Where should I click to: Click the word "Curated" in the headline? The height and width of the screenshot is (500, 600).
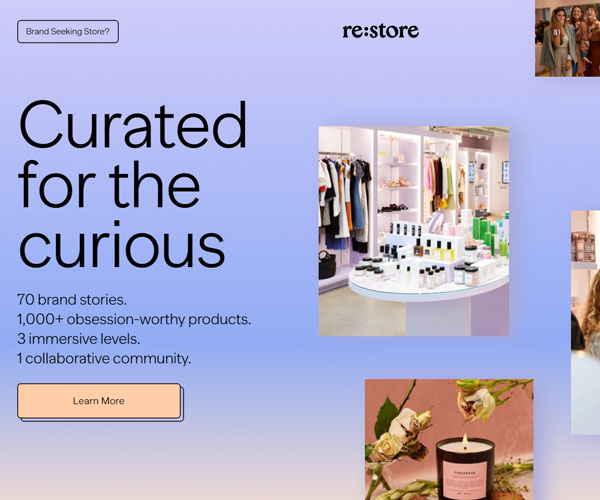click(133, 124)
